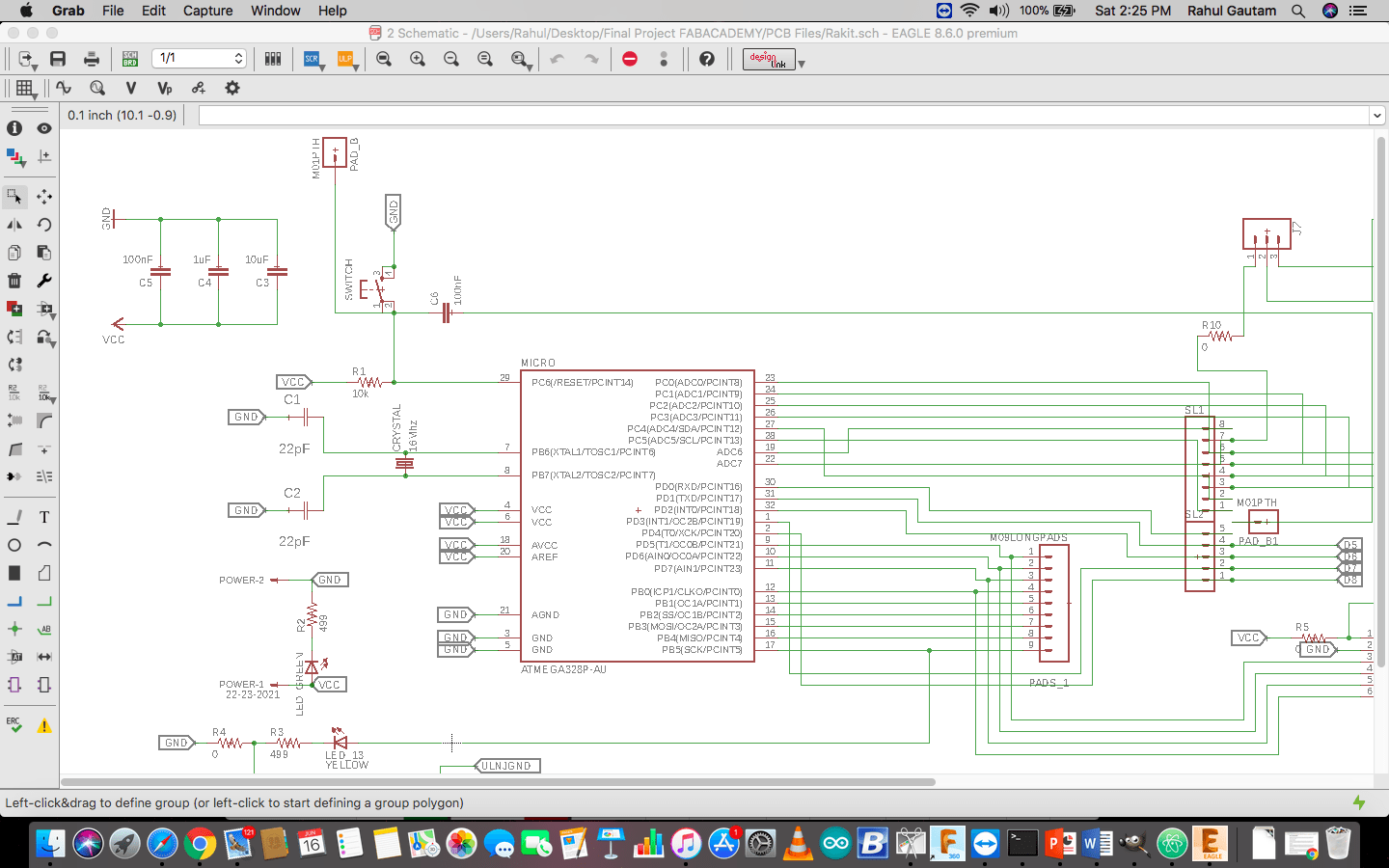
Task: Click Zoom to fit icon
Action: click(x=384, y=59)
